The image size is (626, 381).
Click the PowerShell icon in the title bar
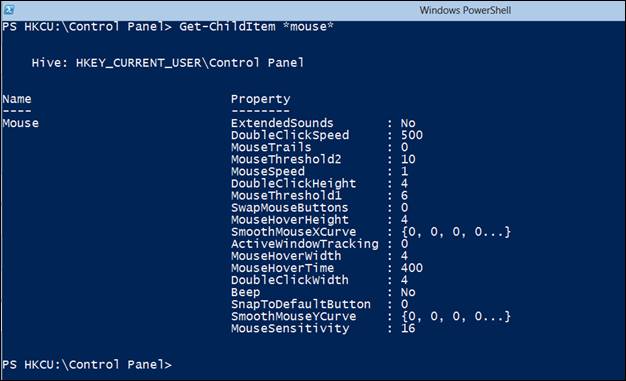tap(9, 10)
